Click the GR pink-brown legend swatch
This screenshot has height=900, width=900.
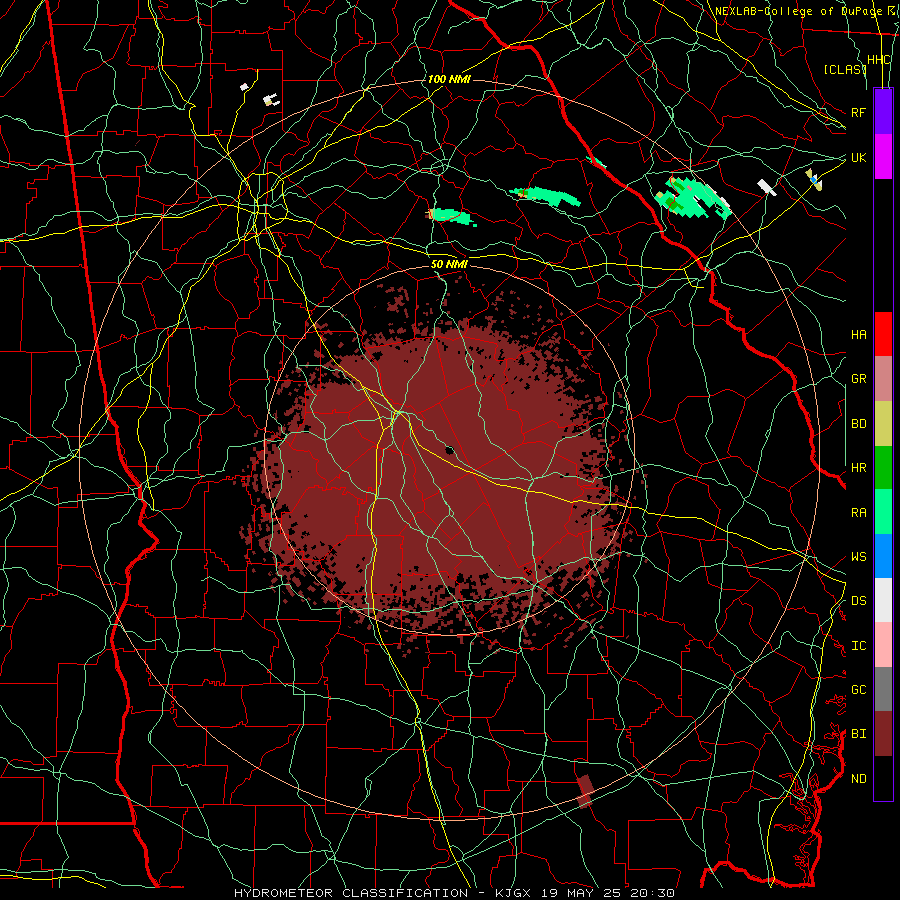883,379
